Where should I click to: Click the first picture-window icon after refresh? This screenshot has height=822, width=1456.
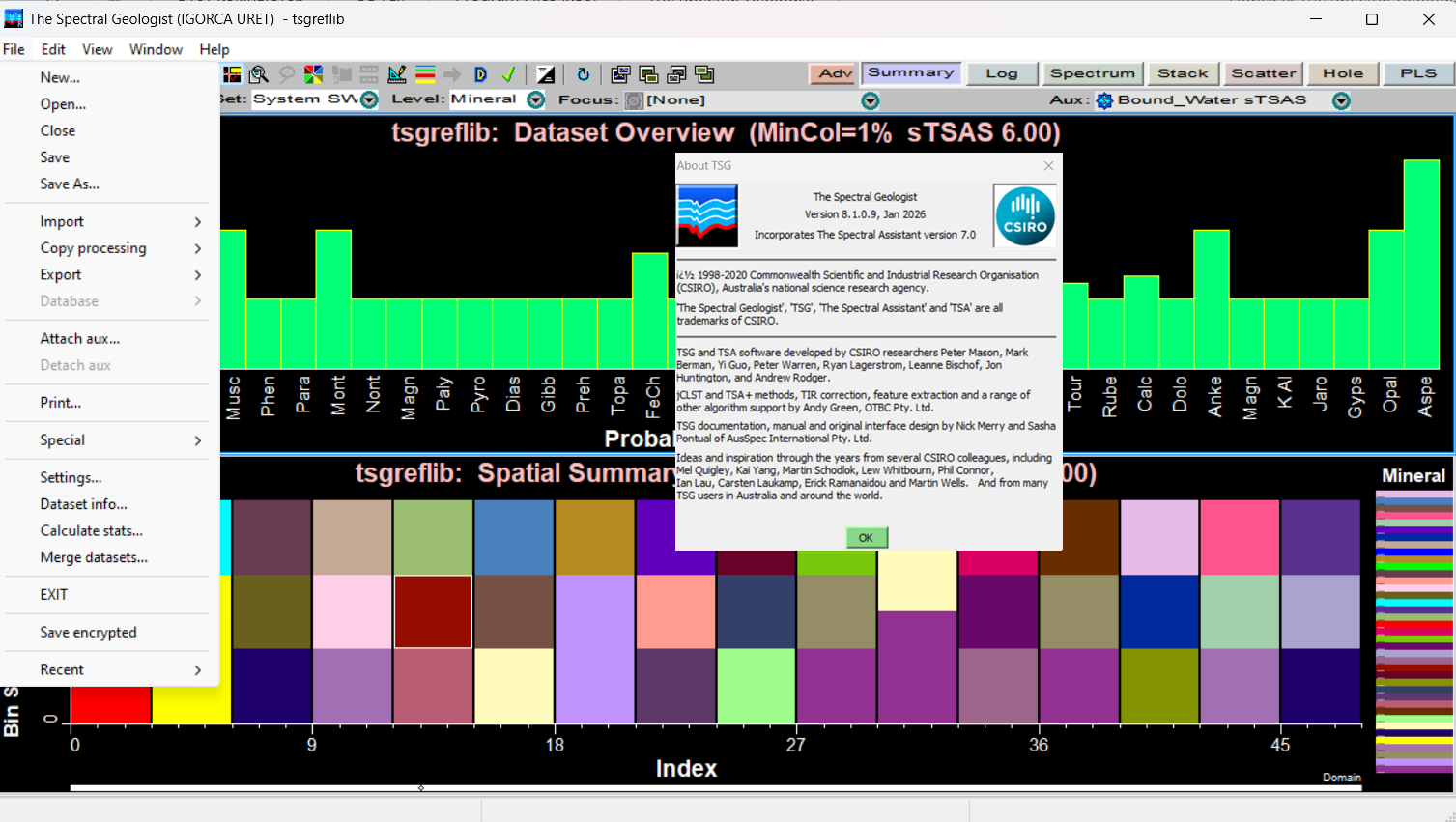(620, 74)
